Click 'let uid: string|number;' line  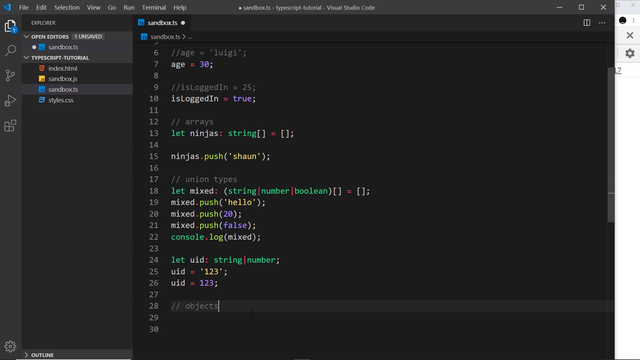click(225, 260)
